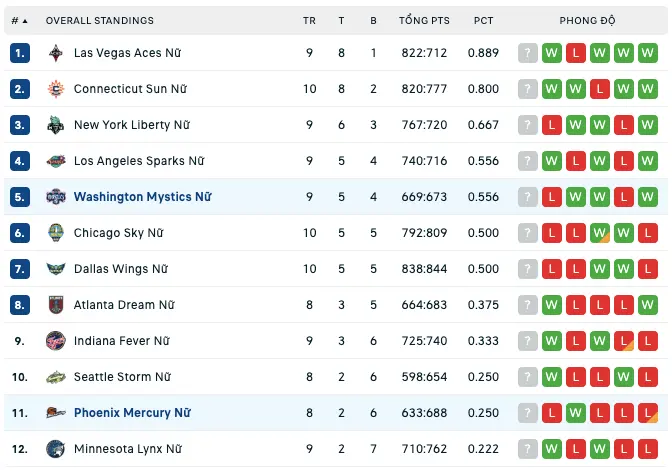Screen dimensions: 672x471
Task: Click the Los Angeles Sparks team logo
Action: (56, 161)
